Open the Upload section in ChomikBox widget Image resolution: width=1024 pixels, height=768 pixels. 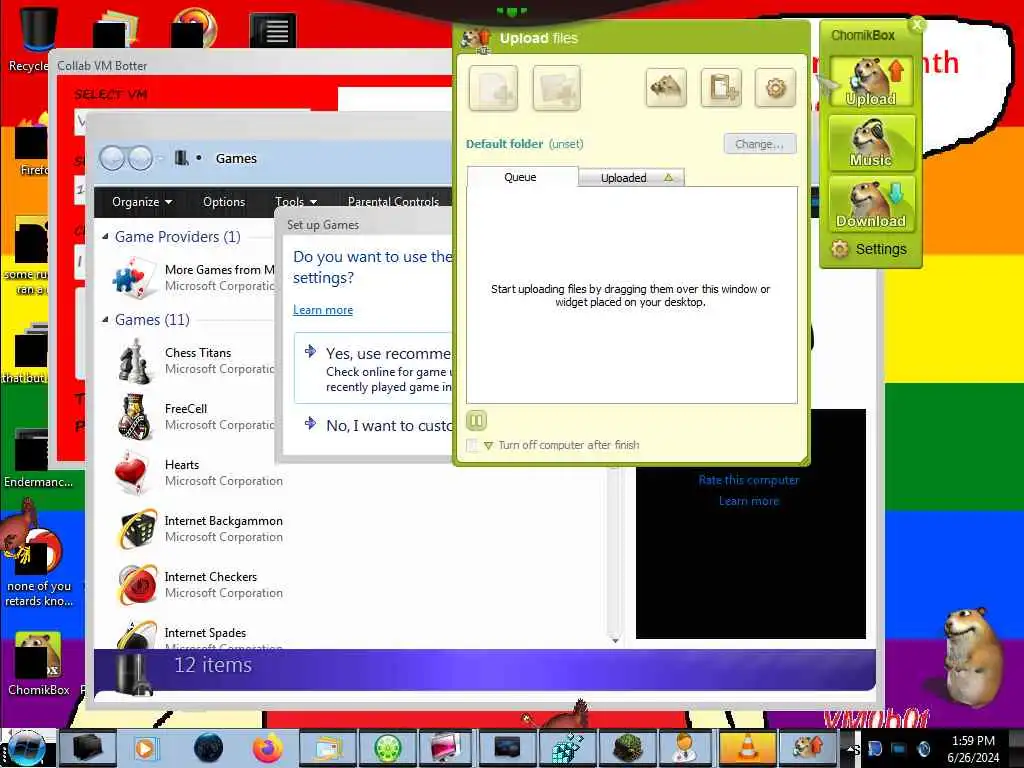[x=871, y=82]
